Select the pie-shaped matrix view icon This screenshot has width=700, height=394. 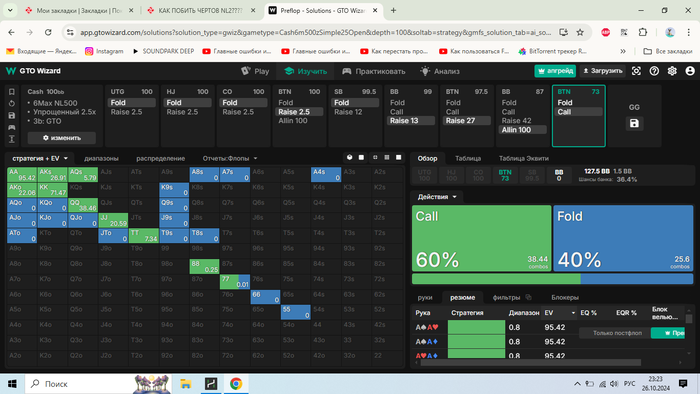(350, 158)
